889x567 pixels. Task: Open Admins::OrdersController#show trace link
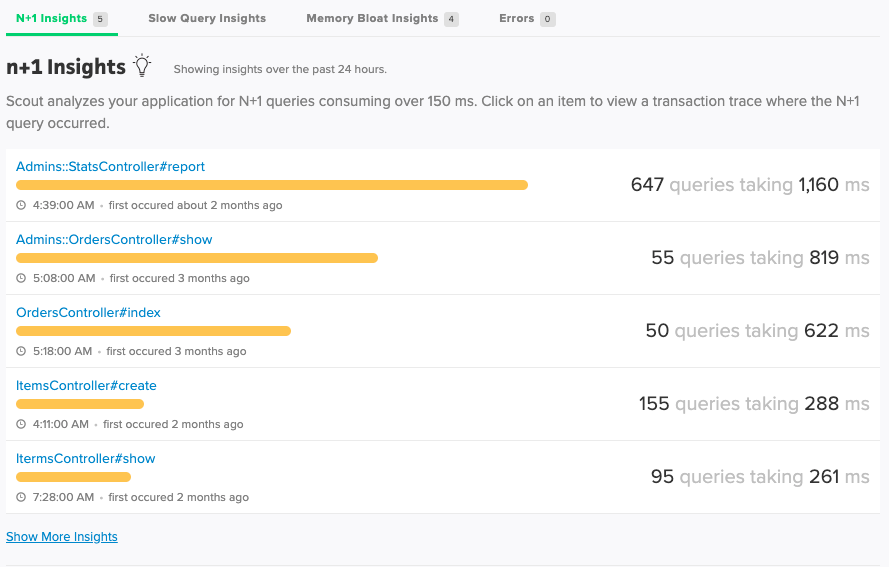click(114, 240)
